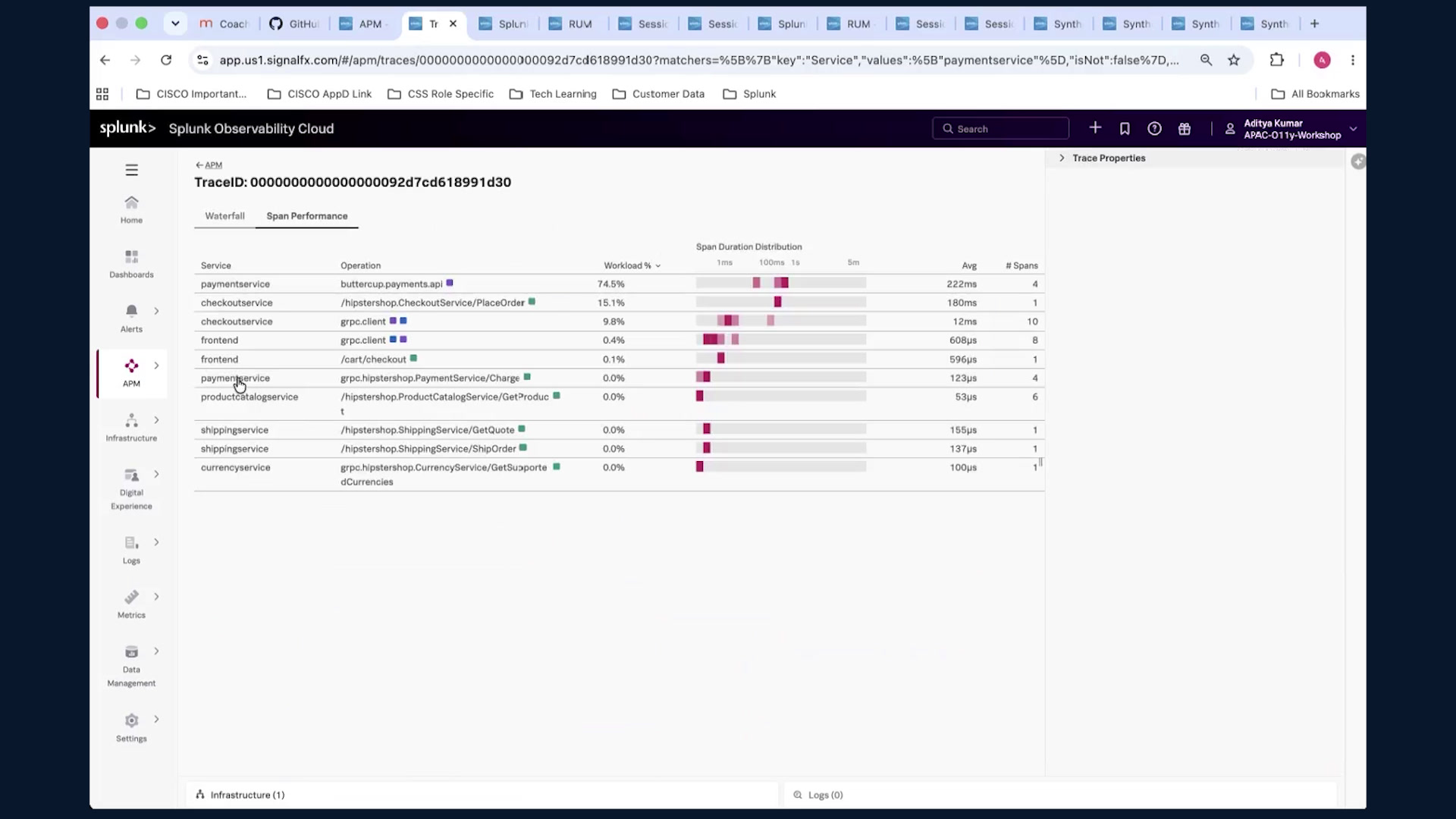Image resolution: width=1456 pixels, height=819 pixels.
Task: Click the buttercup.payments.api operation
Action: tap(391, 284)
